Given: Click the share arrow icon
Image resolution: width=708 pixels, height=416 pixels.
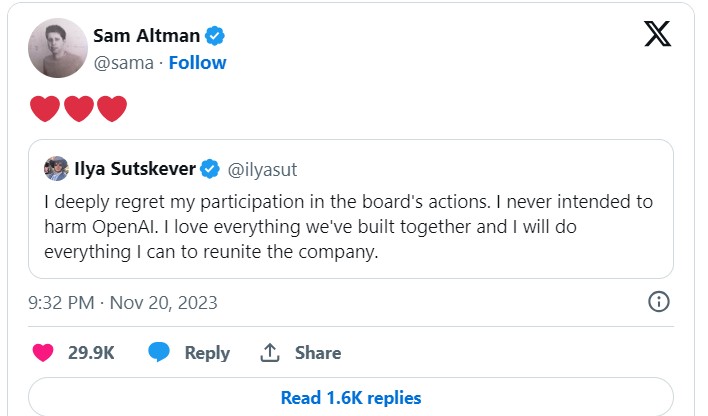Looking at the screenshot, I should [269, 353].
